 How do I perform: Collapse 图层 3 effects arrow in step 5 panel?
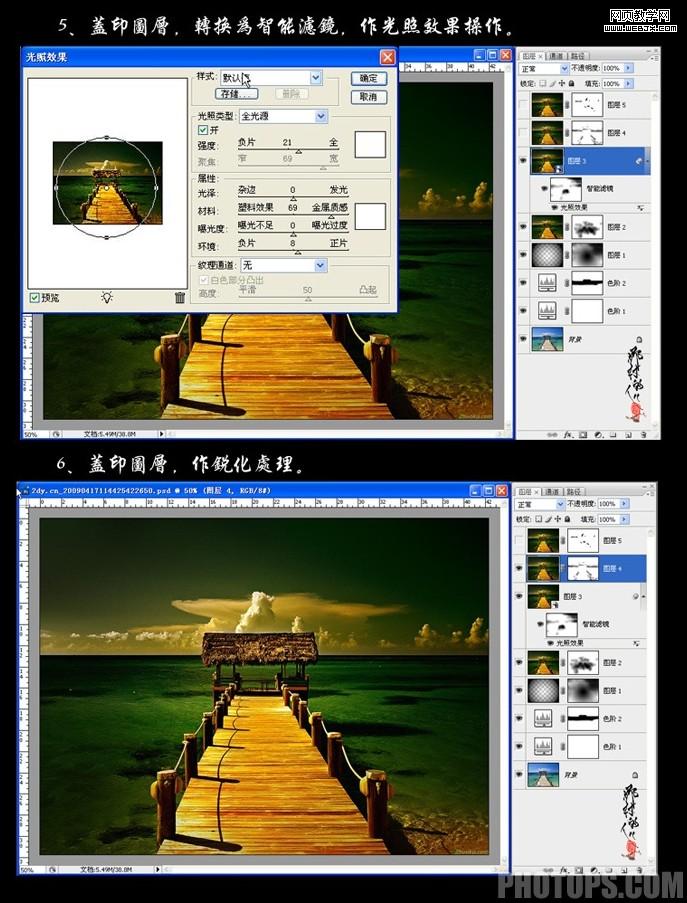648,162
